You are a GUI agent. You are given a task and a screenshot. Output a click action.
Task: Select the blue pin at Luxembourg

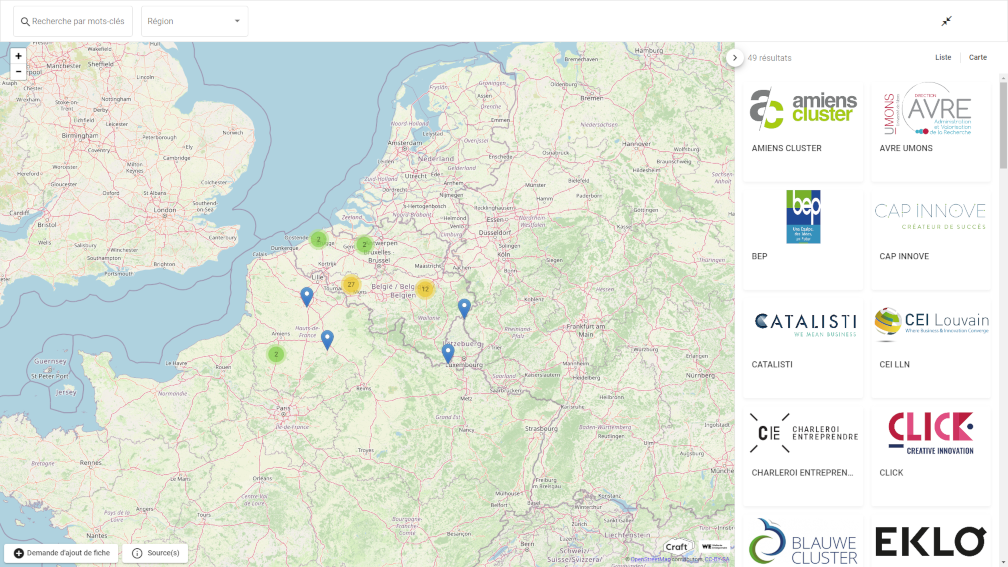(448, 353)
